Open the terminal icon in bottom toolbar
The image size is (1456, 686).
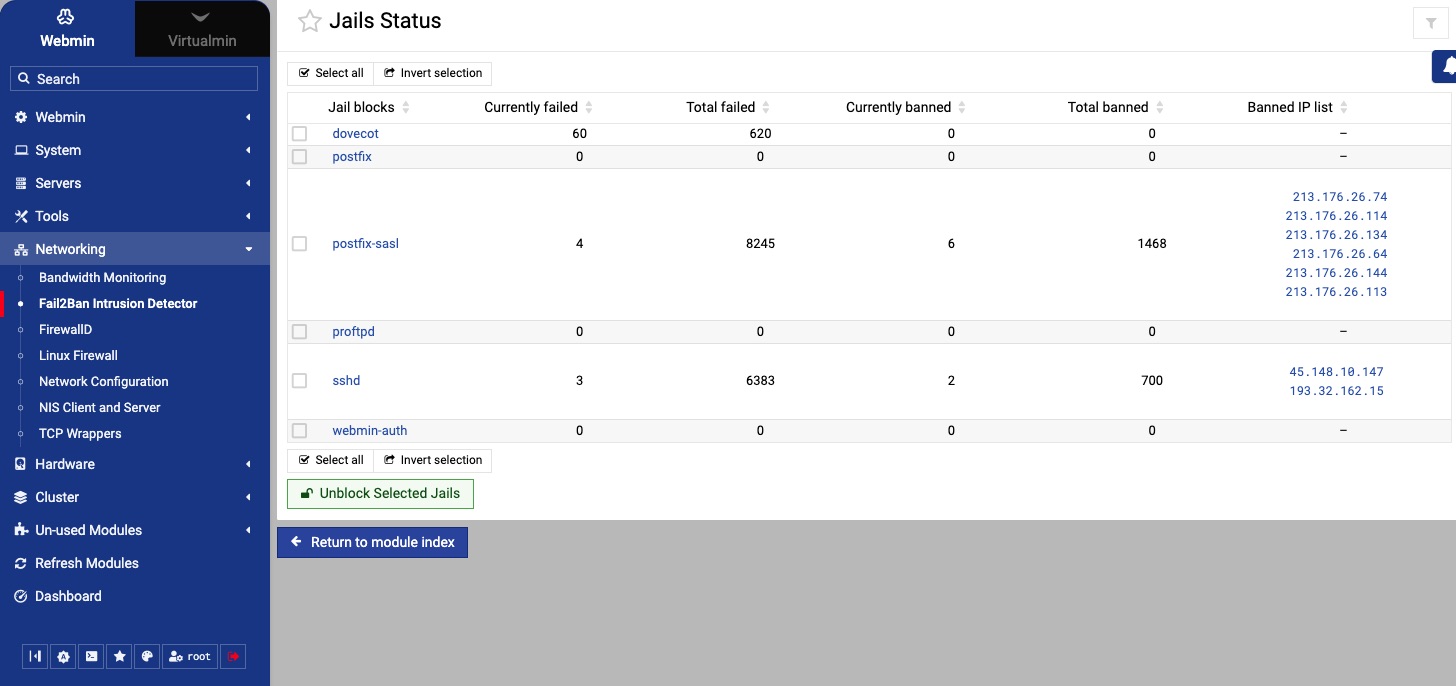tap(91, 656)
